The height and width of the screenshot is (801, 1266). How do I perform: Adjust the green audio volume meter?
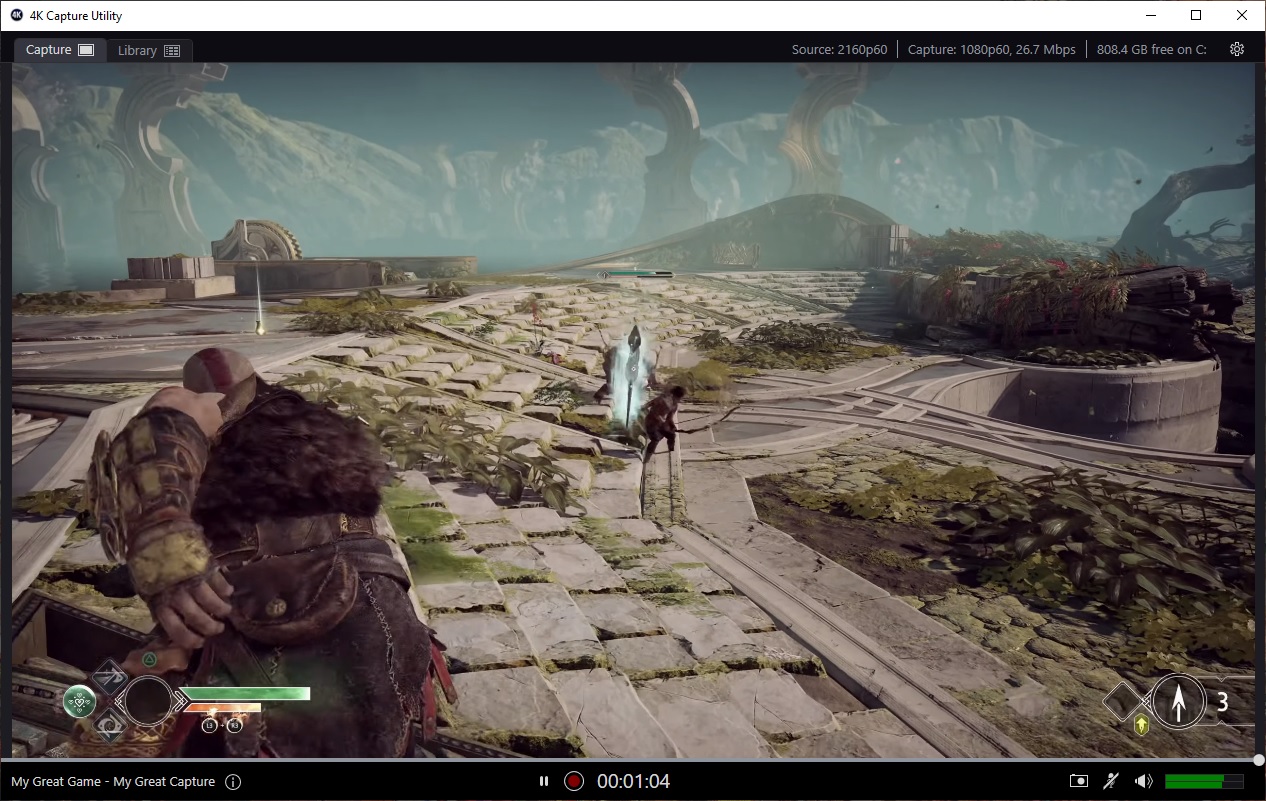(1204, 781)
